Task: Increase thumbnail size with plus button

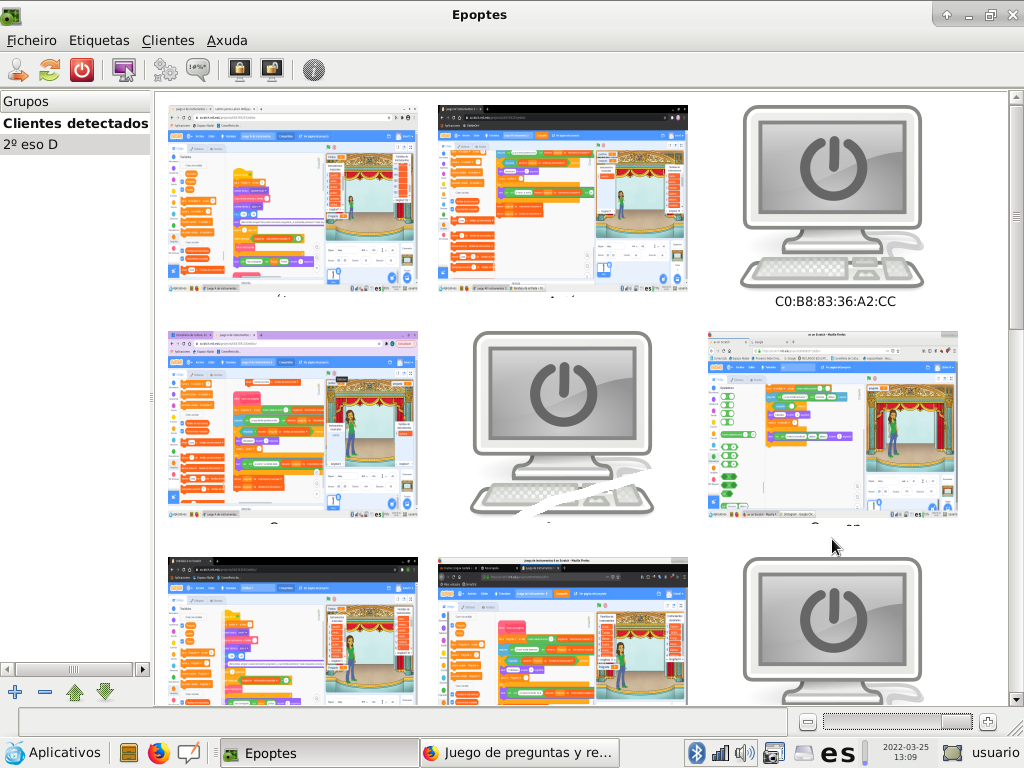Action: coord(987,722)
